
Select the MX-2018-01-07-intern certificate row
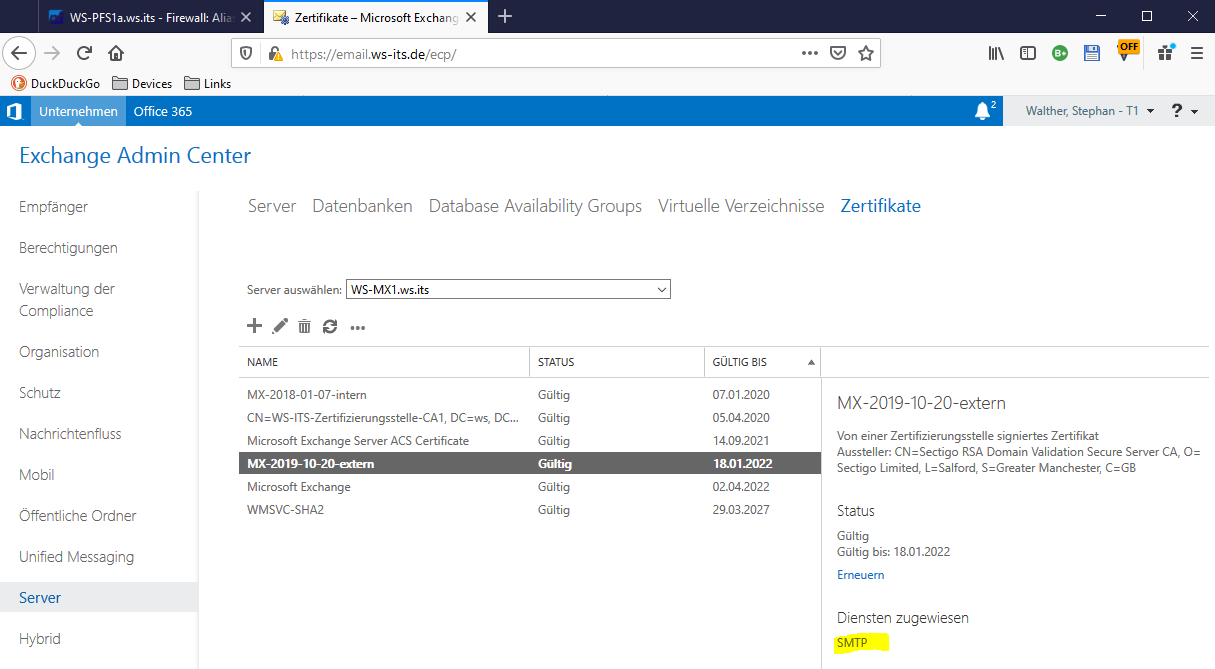530,395
